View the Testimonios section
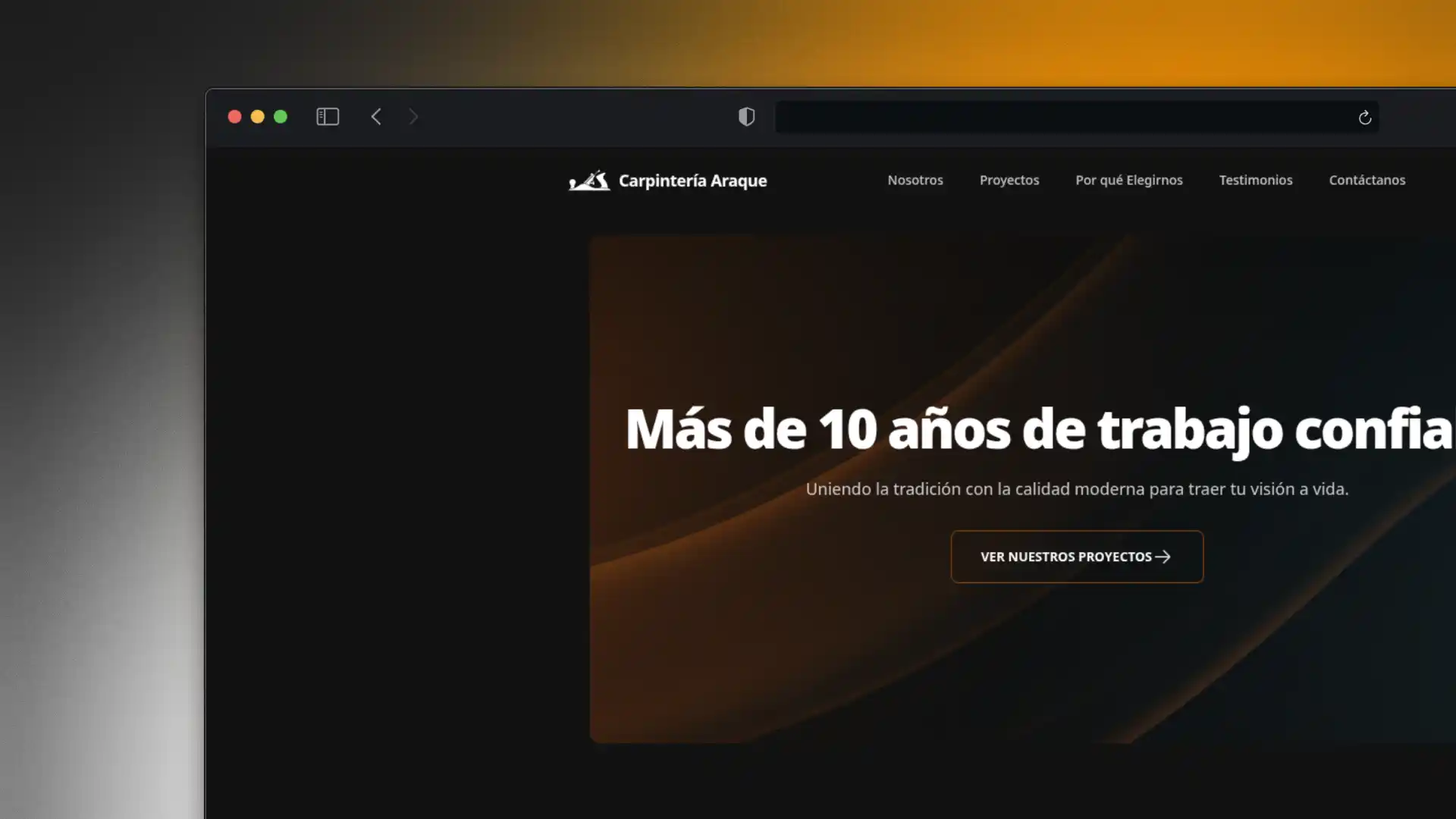The height and width of the screenshot is (819, 1456). pyautogui.click(x=1256, y=180)
